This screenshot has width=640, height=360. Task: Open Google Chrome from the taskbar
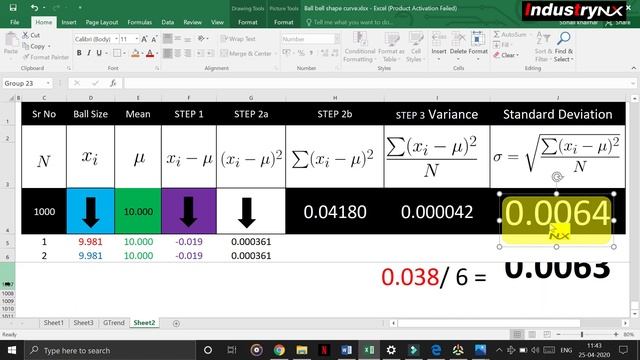[x=279, y=350]
